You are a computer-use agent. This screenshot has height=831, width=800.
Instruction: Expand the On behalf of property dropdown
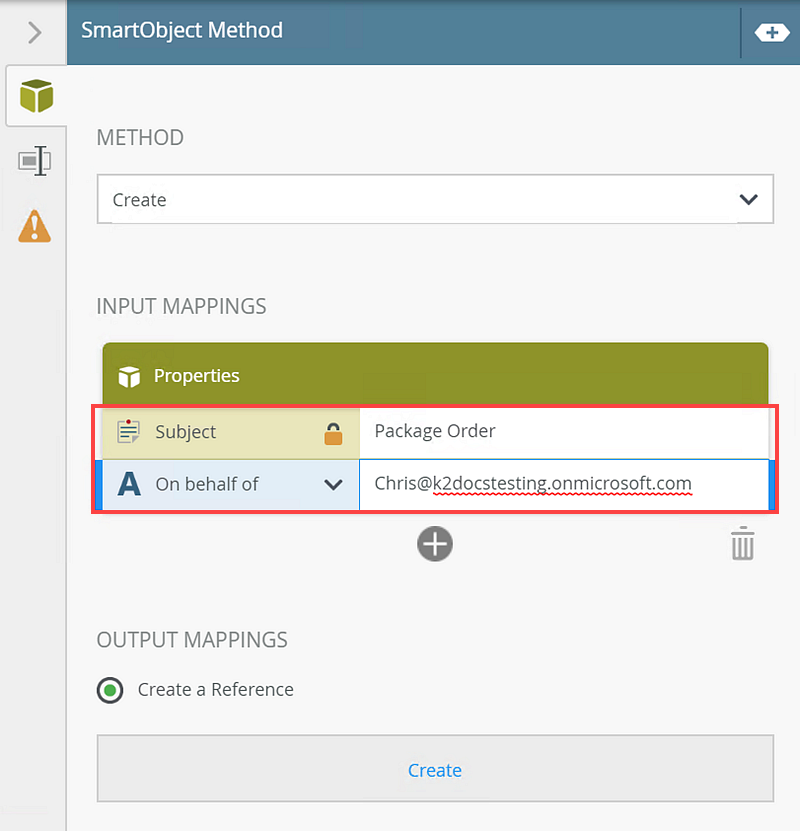point(334,485)
